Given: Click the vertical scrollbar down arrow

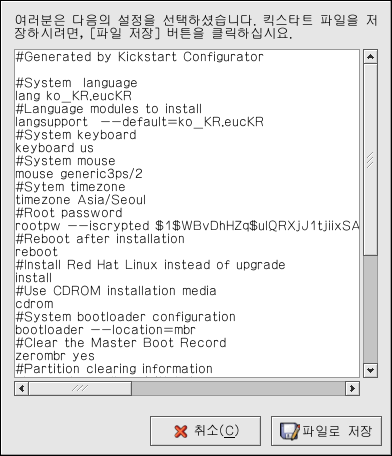Looking at the screenshot, I should coord(370,370).
